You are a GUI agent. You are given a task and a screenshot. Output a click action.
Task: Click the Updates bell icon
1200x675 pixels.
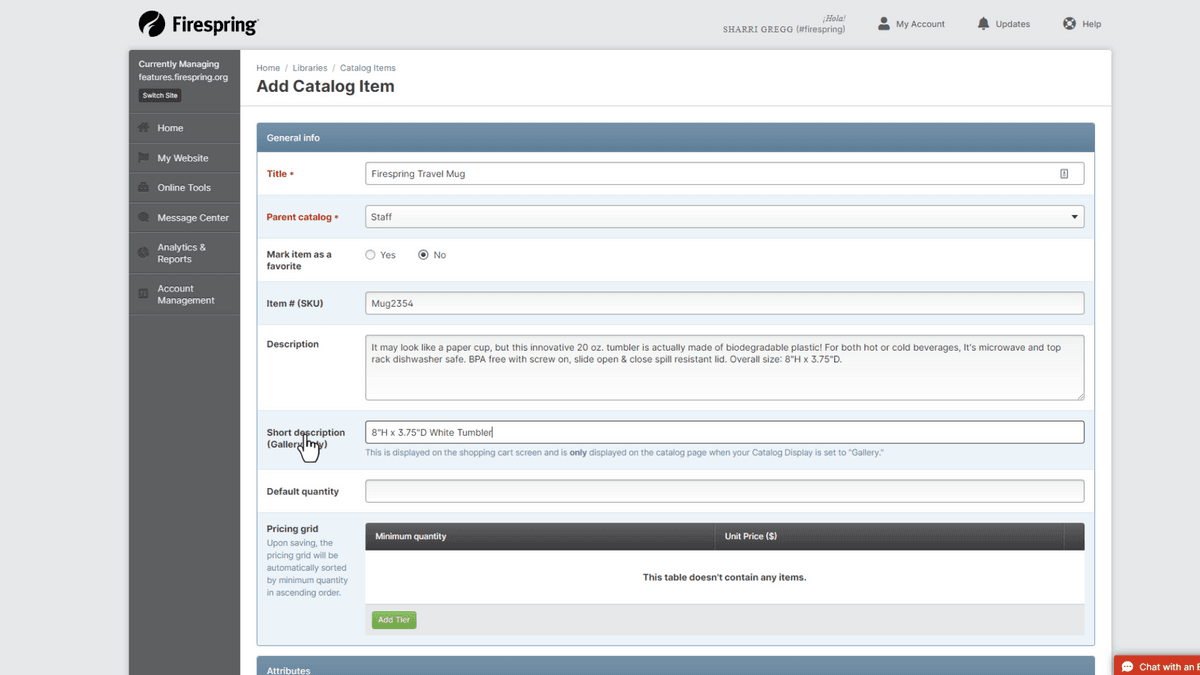(x=983, y=23)
